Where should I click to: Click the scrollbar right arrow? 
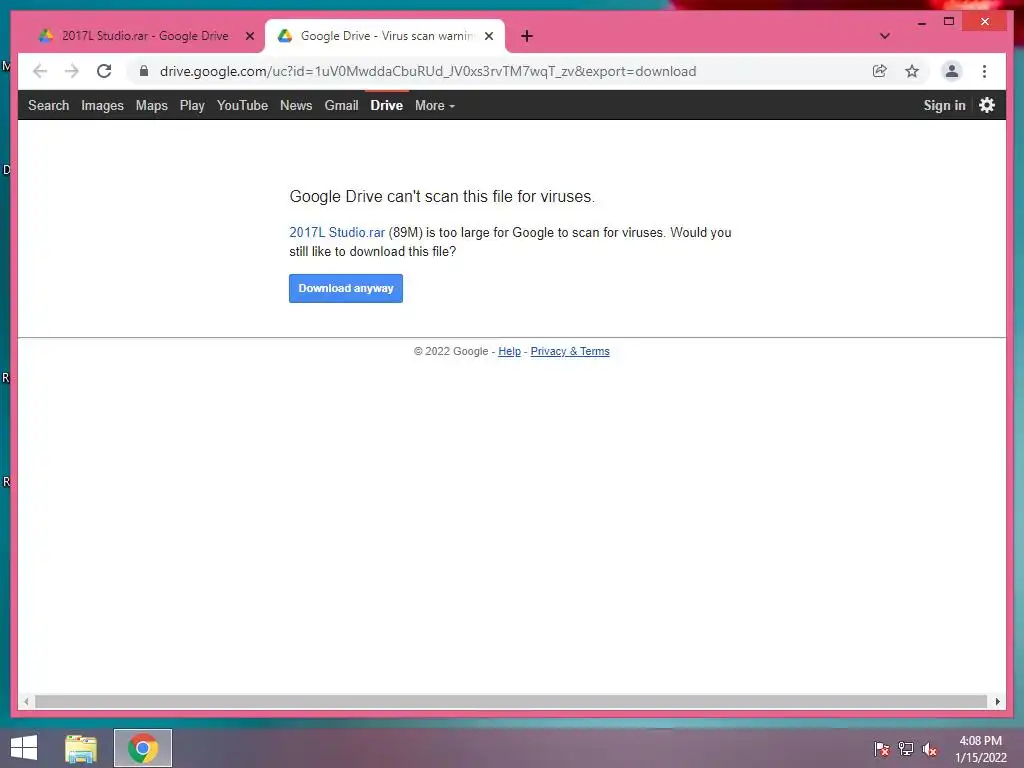997,701
